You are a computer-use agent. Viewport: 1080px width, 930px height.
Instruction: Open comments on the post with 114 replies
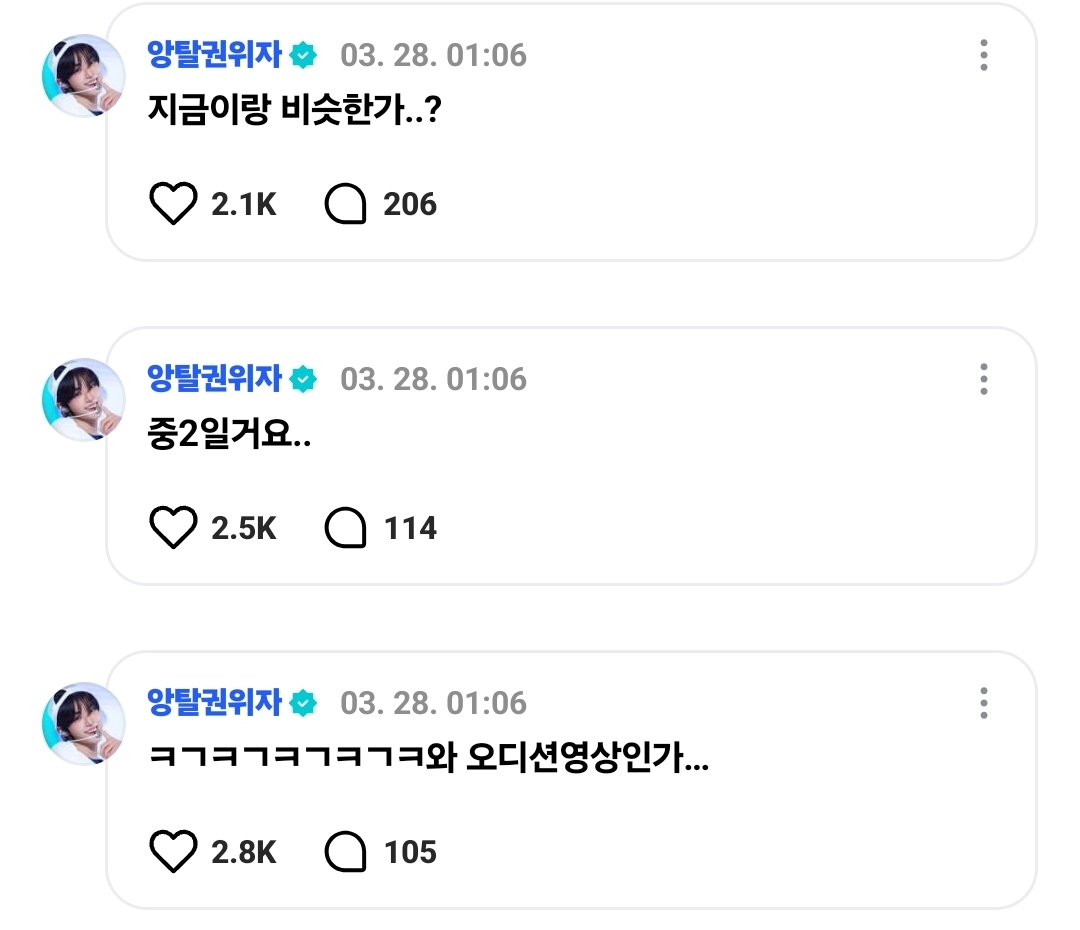point(345,528)
